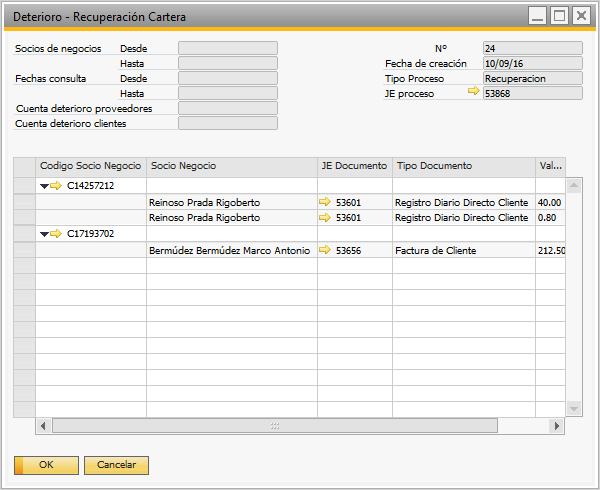600x490 pixels.
Task: Click the Cuenta deterioro clientes field
Action: click(x=227, y=124)
